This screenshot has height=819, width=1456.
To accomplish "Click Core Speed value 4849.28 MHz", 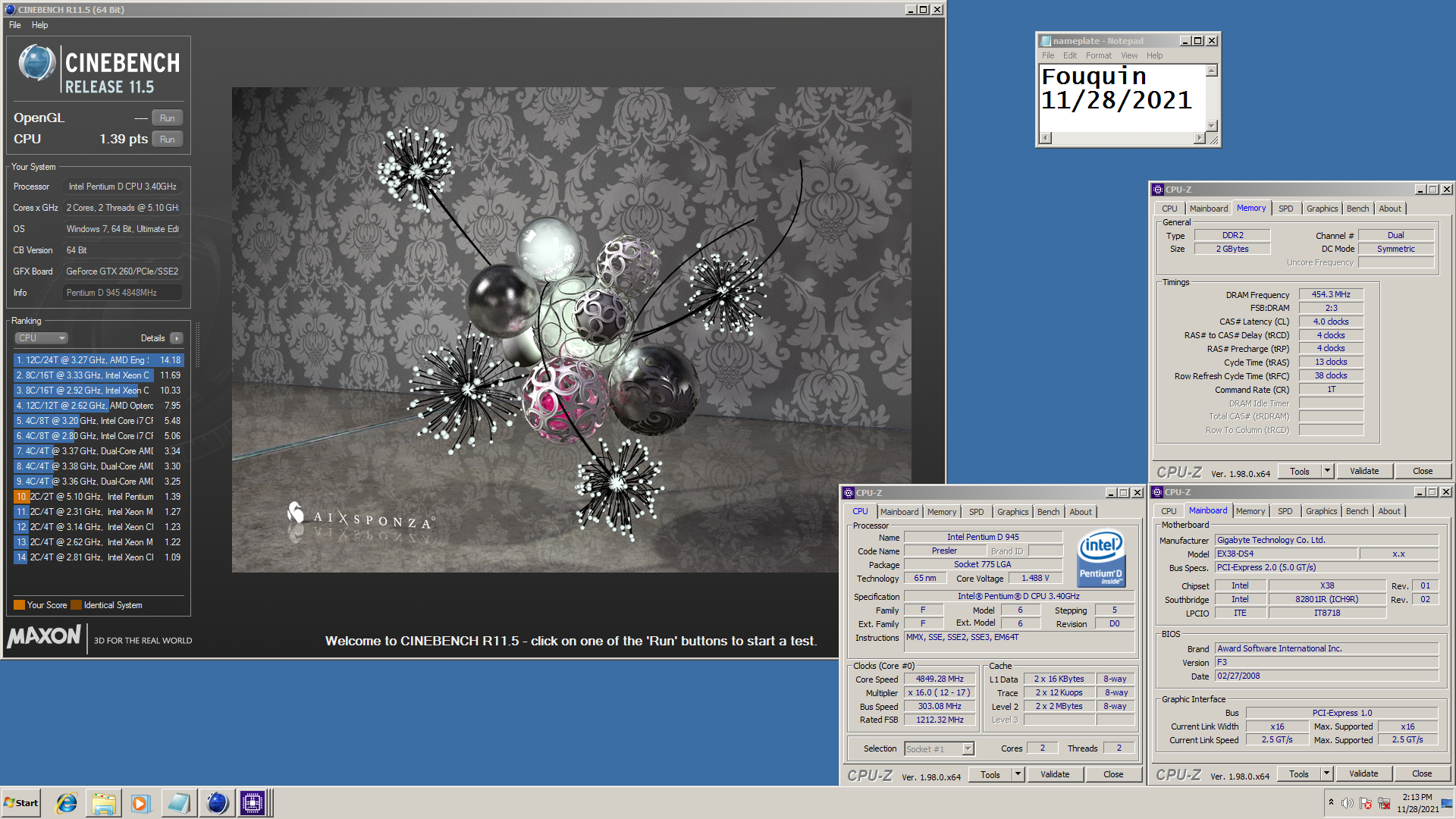I will 940,679.
